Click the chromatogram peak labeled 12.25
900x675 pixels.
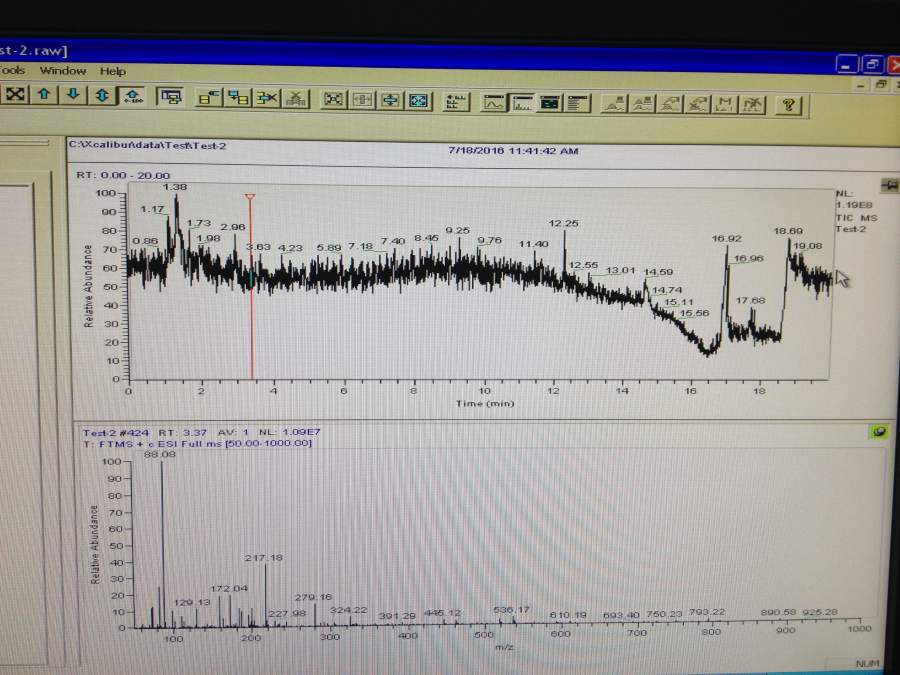(x=564, y=253)
